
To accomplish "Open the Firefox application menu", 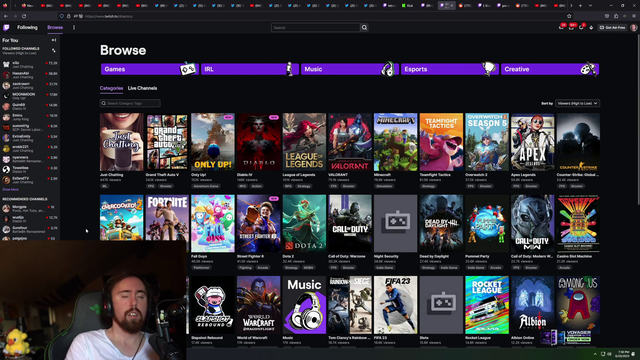I will click(x=634, y=16).
